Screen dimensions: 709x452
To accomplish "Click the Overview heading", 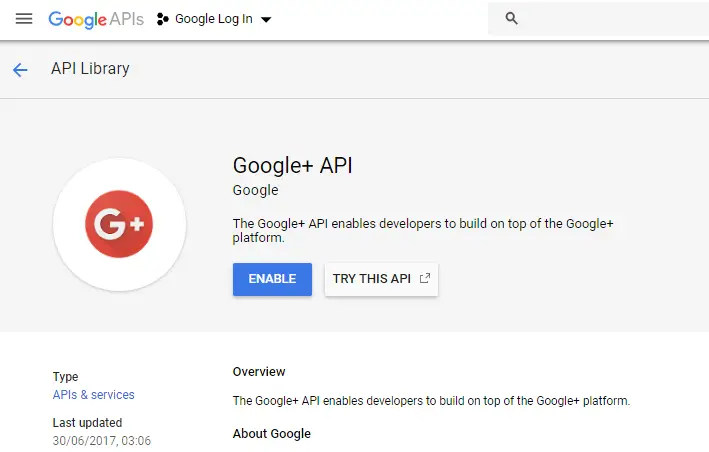I will pos(259,372).
